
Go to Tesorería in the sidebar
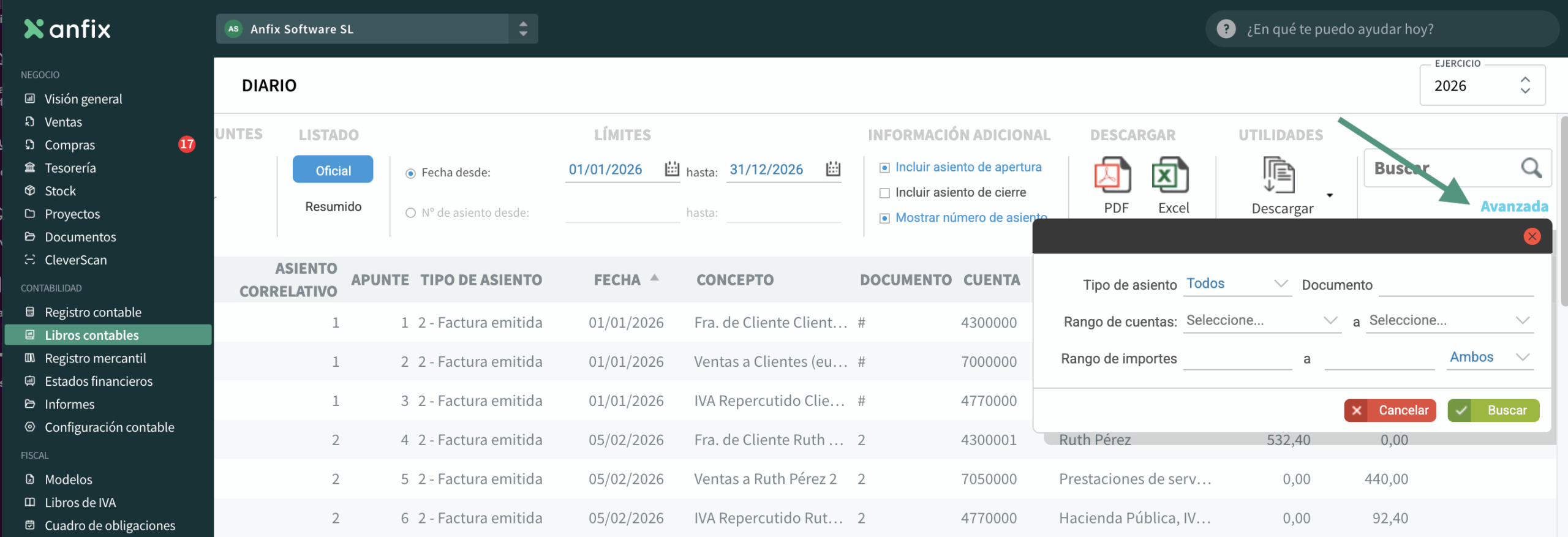(70, 168)
